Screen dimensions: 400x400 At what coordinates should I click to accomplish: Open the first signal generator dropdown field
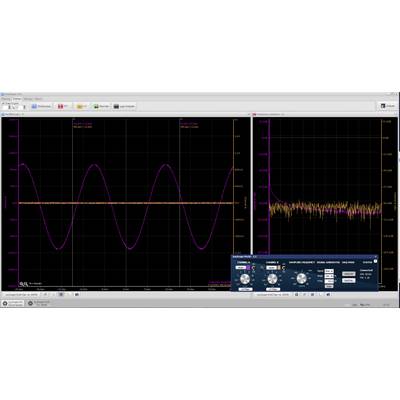(329, 271)
